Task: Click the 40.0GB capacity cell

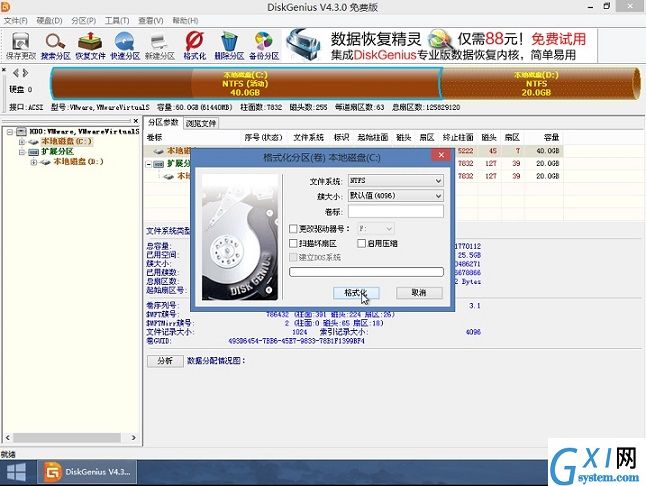Action: coord(547,151)
